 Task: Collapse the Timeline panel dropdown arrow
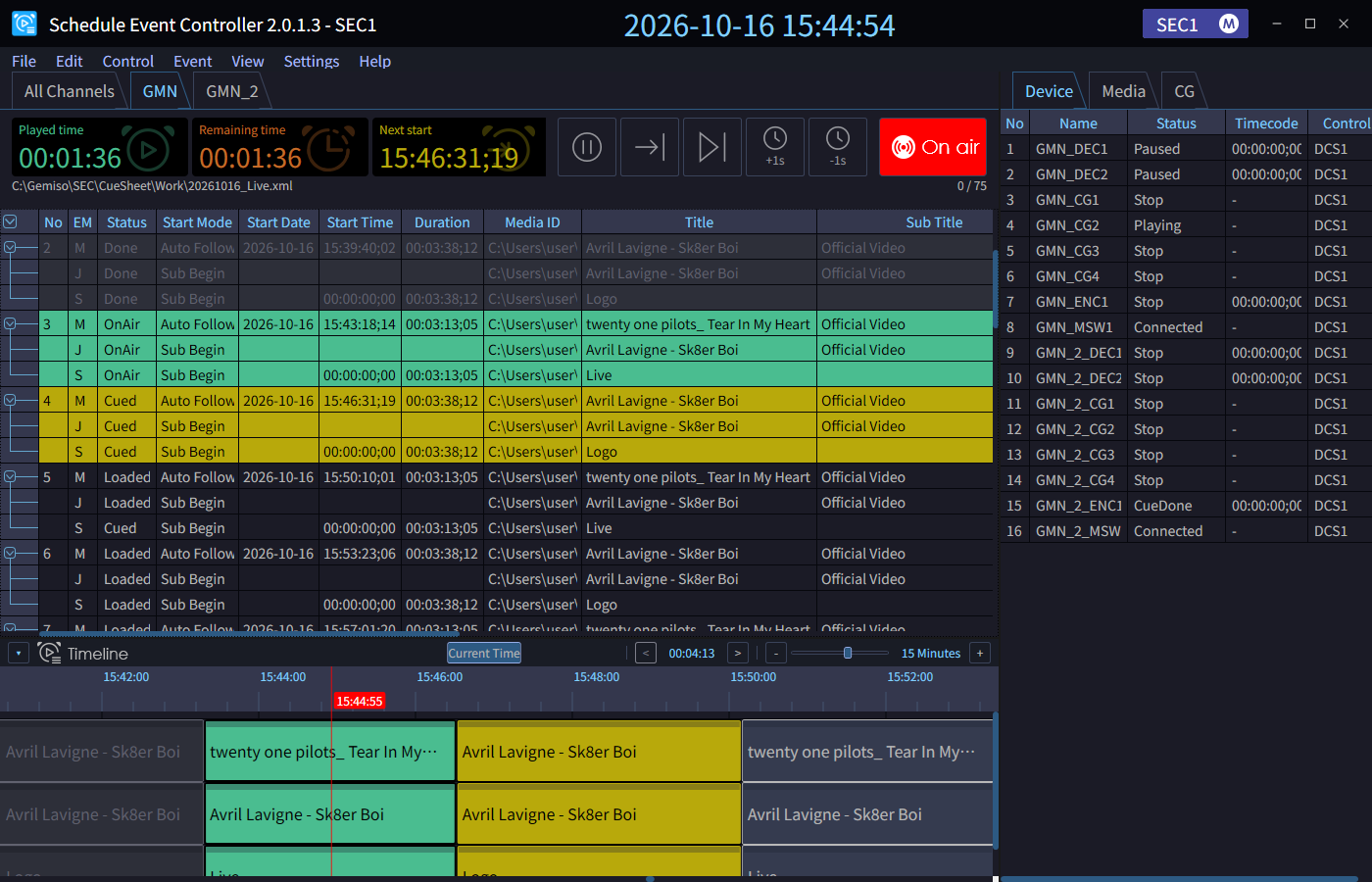[19, 653]
